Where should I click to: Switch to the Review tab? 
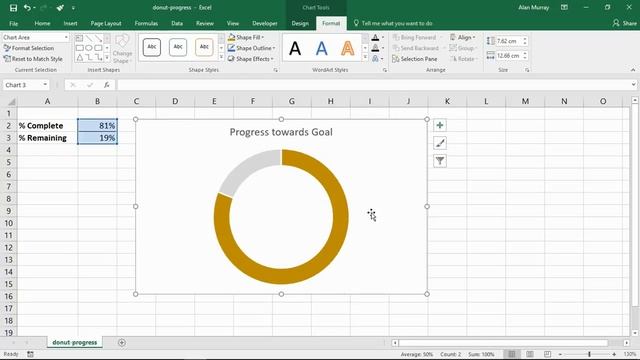coord(204,24)
